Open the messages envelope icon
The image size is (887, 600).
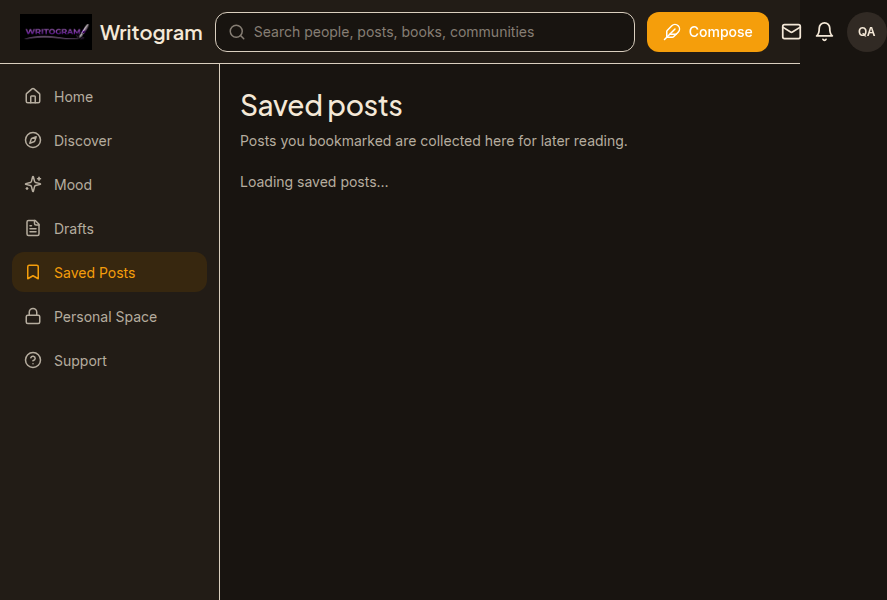(791, 32)
